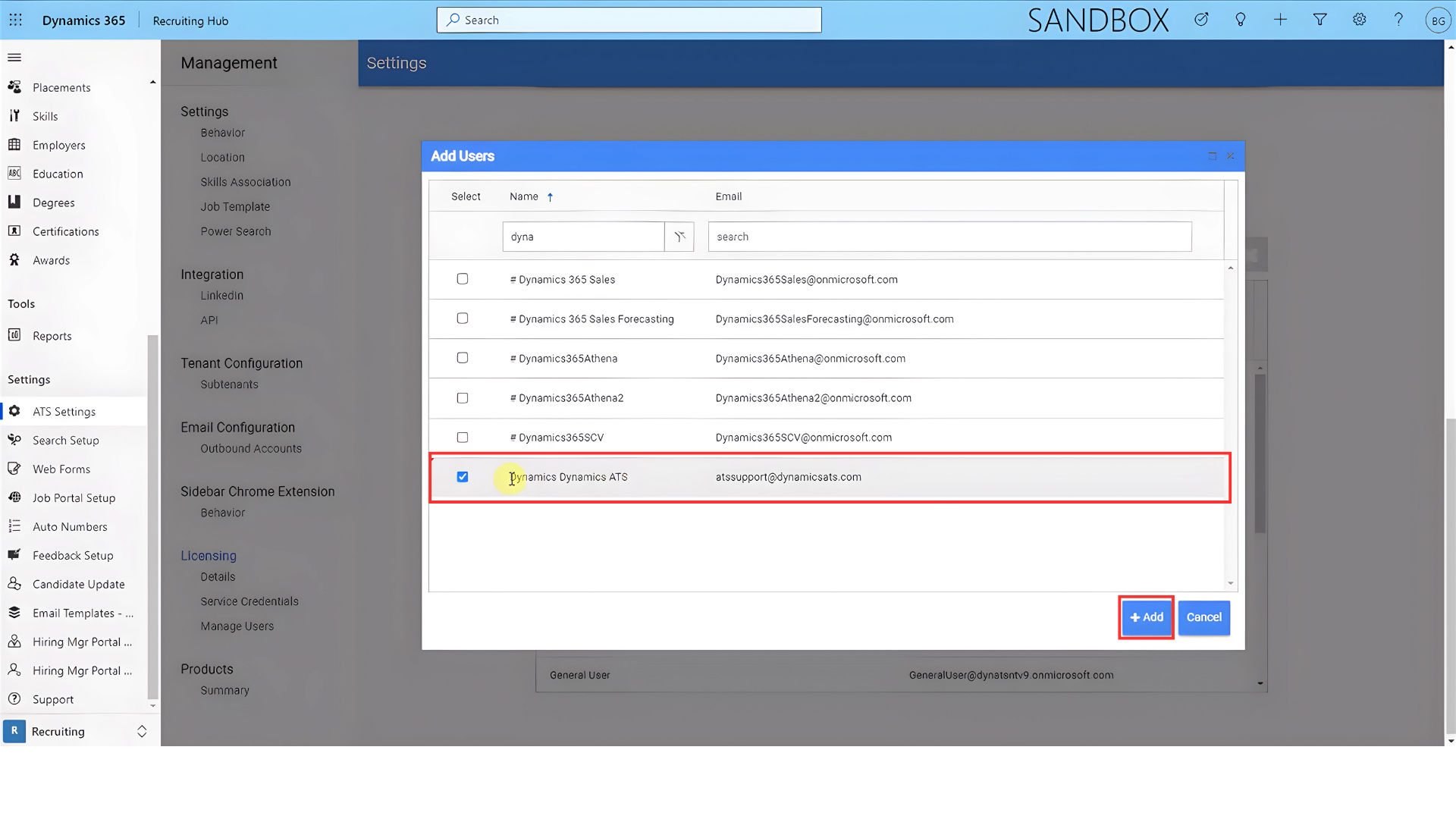Click the Feedback Setup sidebar icon
This screenshot has height=819, width=1456.
[x=14, y=555]
